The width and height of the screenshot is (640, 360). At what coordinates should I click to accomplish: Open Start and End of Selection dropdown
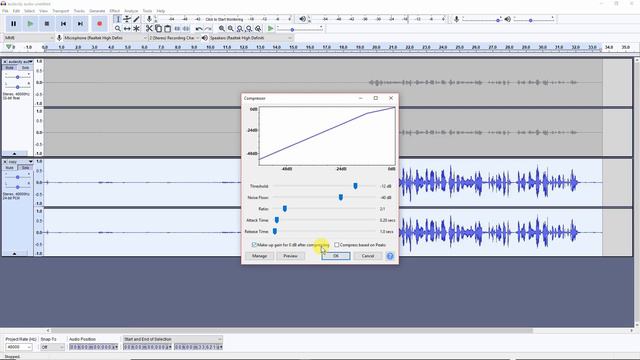173,339
